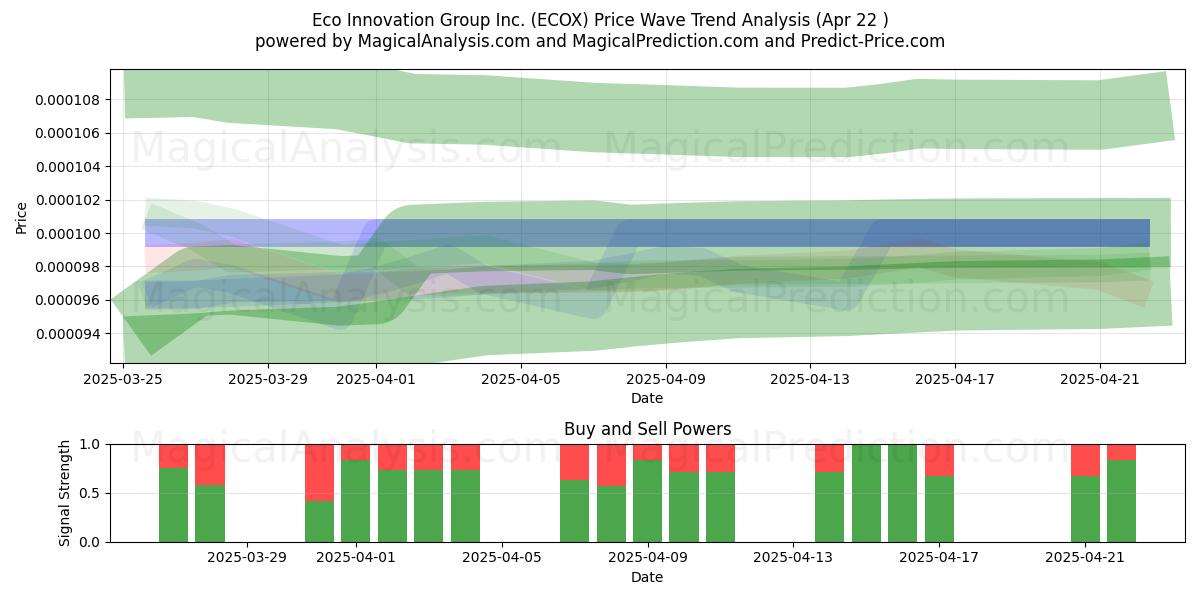The height and width of the screenshot is (600, 1200).
Task: Click 2025-04-01 date under Buy and Sell chart
Action: pos(356,558)
